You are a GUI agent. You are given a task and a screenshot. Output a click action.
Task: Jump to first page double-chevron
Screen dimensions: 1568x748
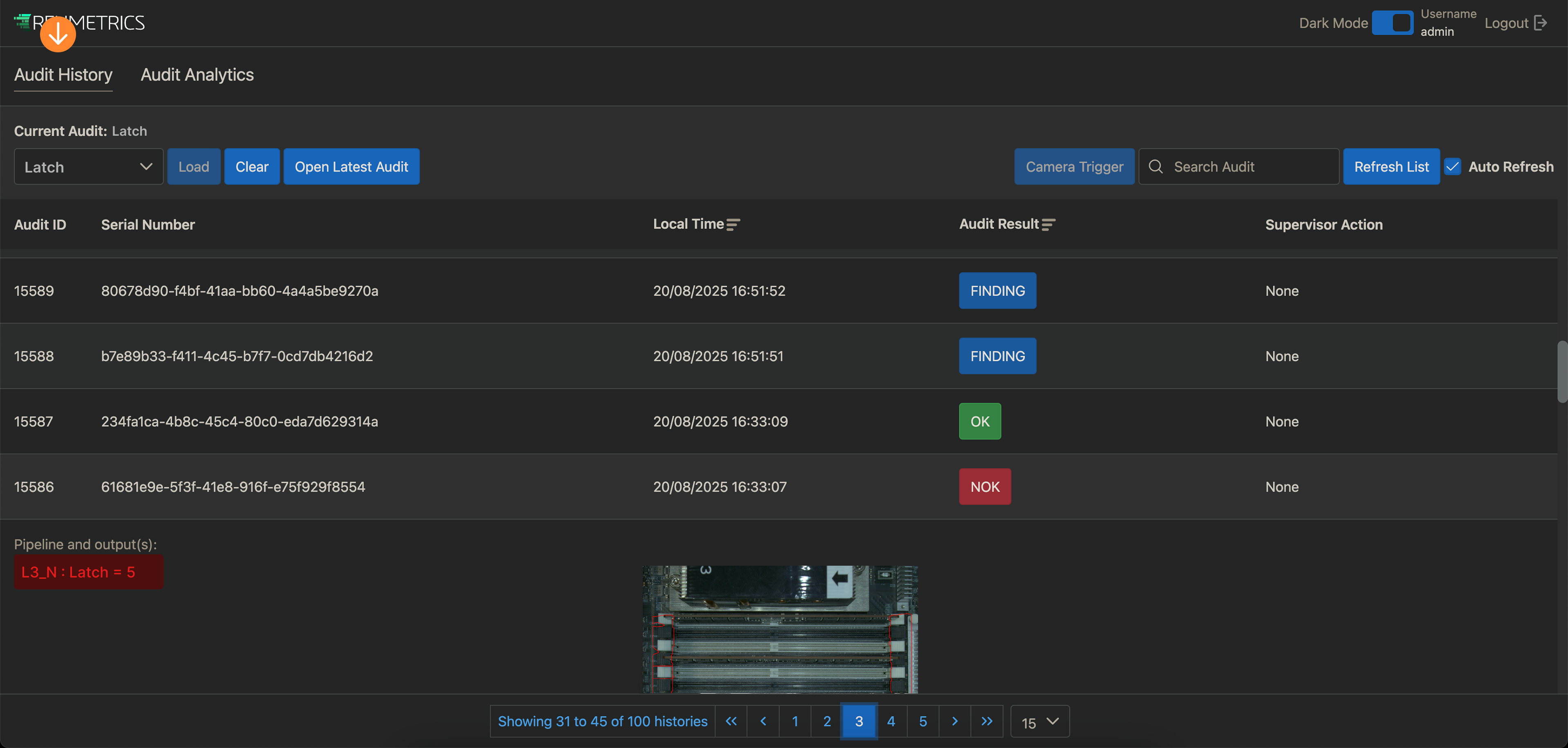tap(731, 721)
